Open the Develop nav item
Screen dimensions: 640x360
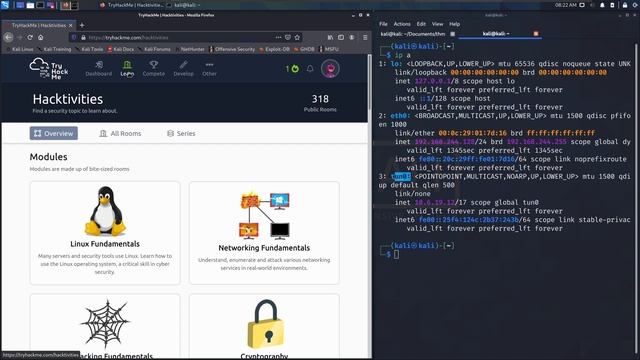coord(183,69)
